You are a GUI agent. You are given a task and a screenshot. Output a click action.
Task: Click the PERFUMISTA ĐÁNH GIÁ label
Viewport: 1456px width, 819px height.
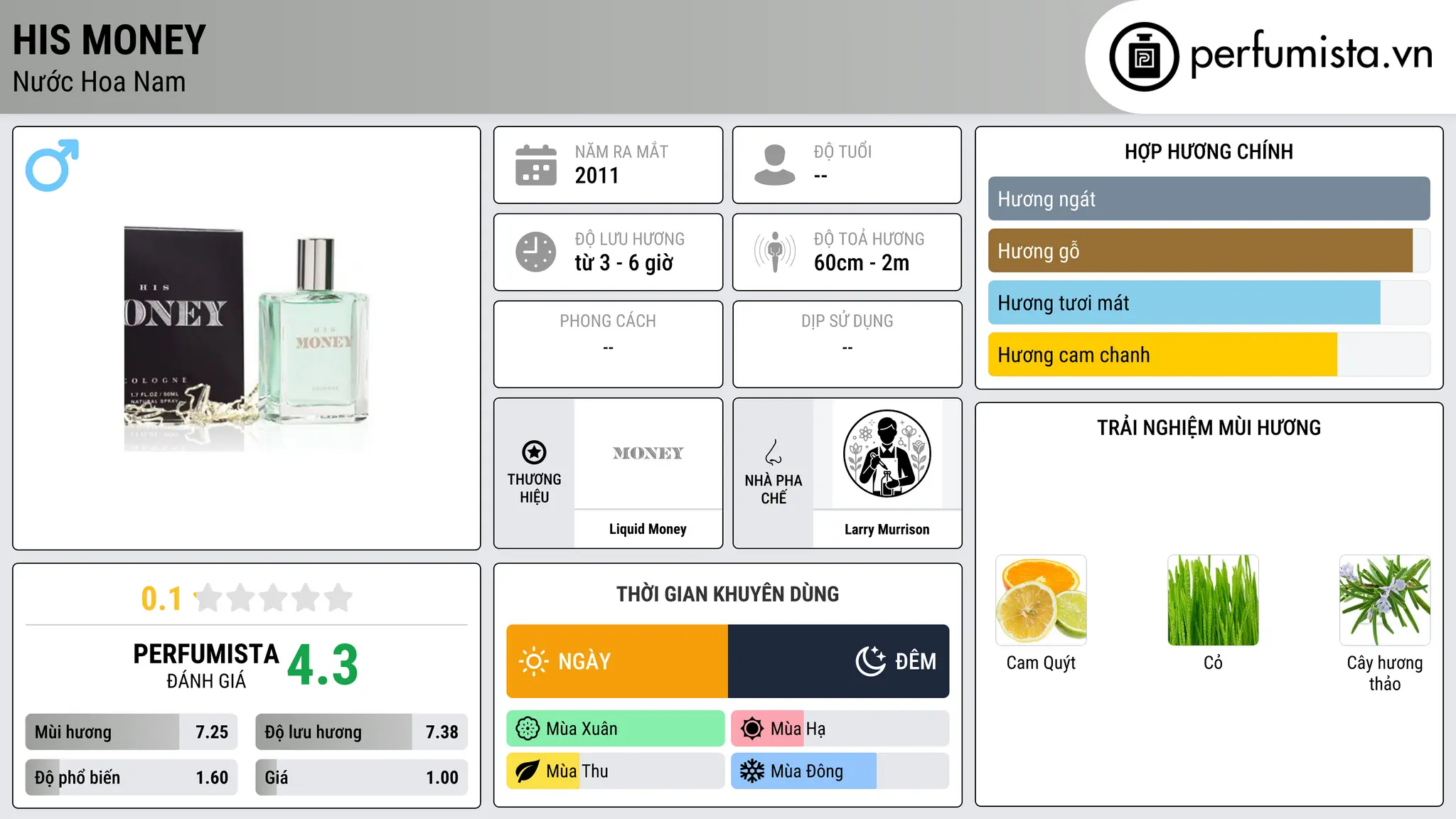(206, 665)
